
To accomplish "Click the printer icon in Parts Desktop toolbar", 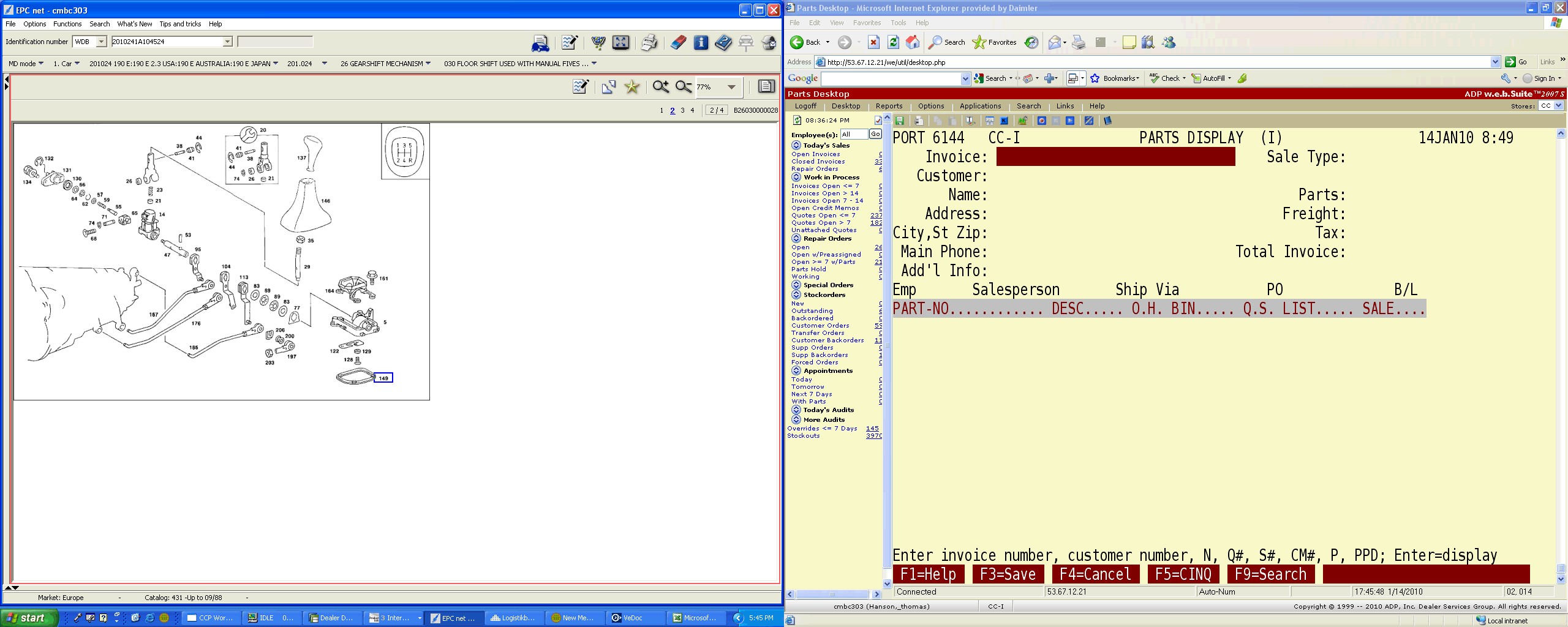I will tap(919, 121).
